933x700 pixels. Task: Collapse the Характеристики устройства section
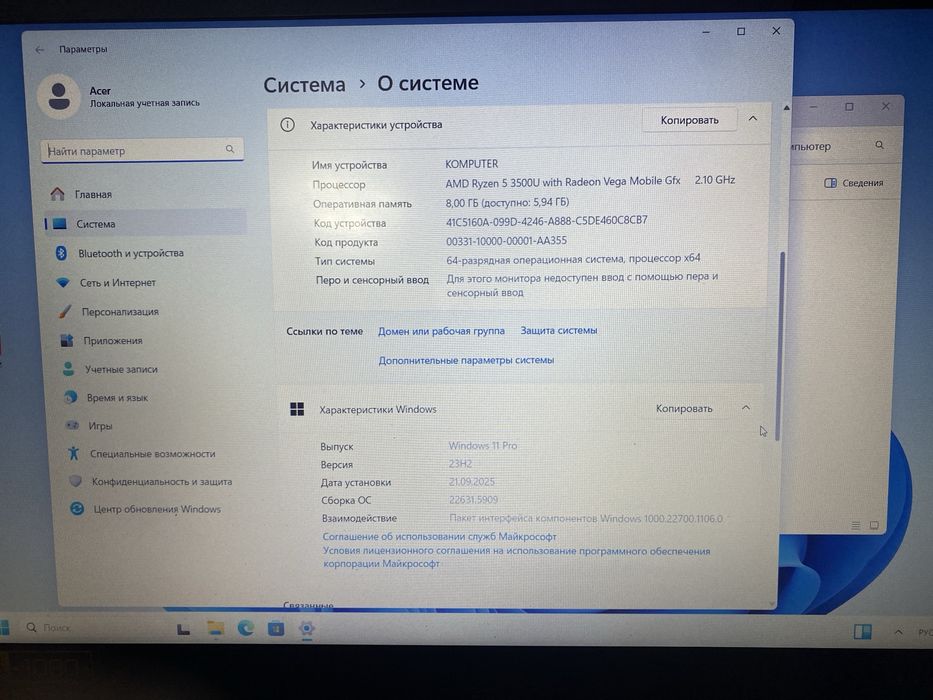tap(753, 119)
